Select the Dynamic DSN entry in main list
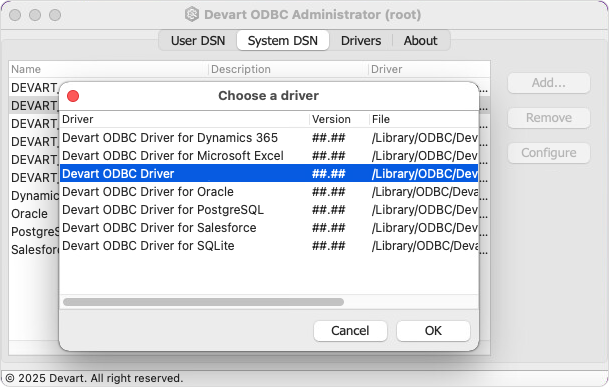The image size is (609, 387). [x=35, y=196]
